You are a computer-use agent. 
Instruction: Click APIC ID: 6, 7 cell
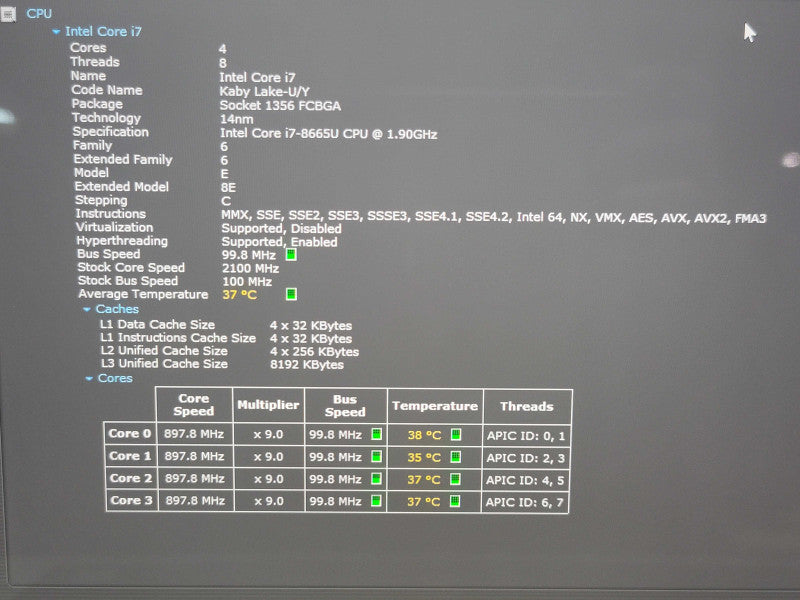[x=524, y=502]
